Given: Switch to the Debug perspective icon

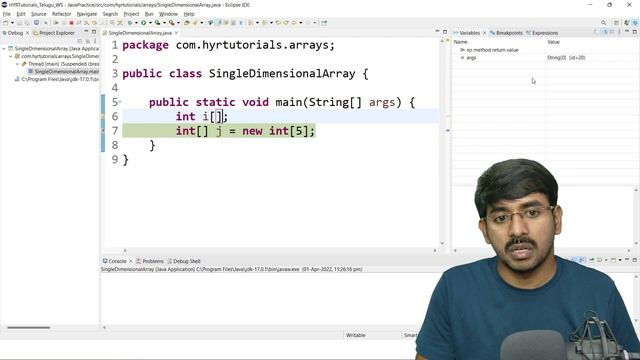Looking at the screenshot, I should pos(635,23).
